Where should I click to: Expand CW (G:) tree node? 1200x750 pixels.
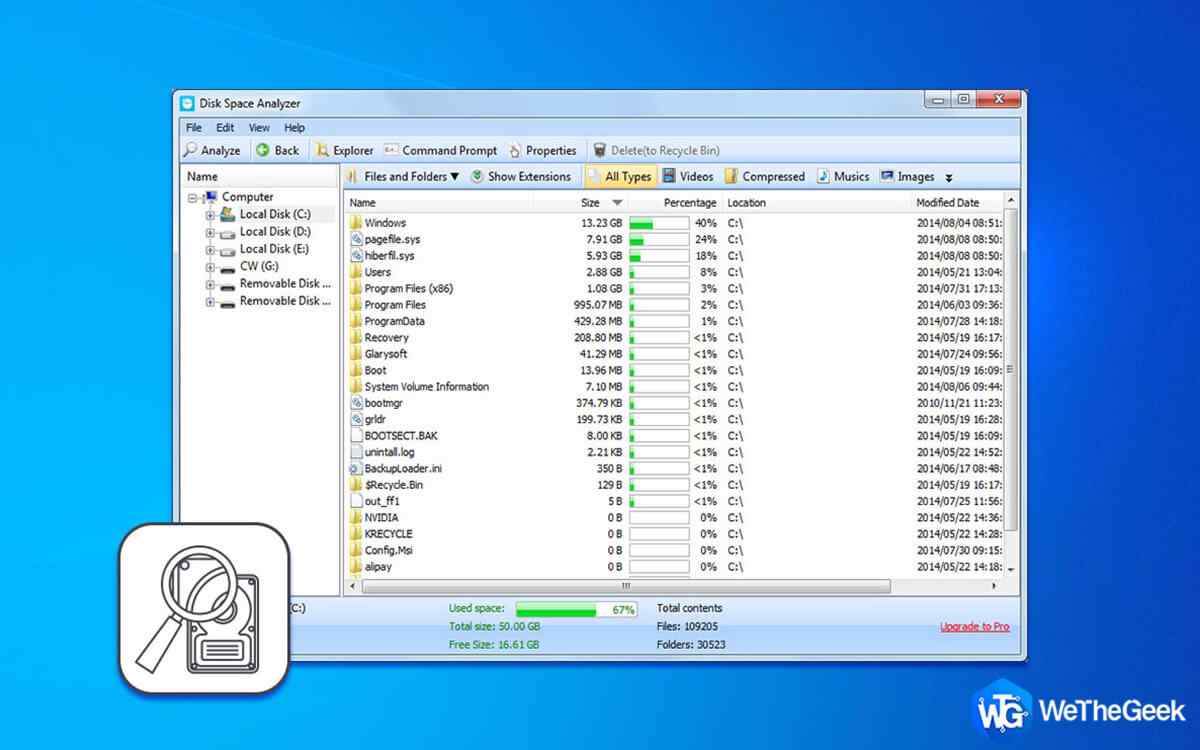(210, 267)
